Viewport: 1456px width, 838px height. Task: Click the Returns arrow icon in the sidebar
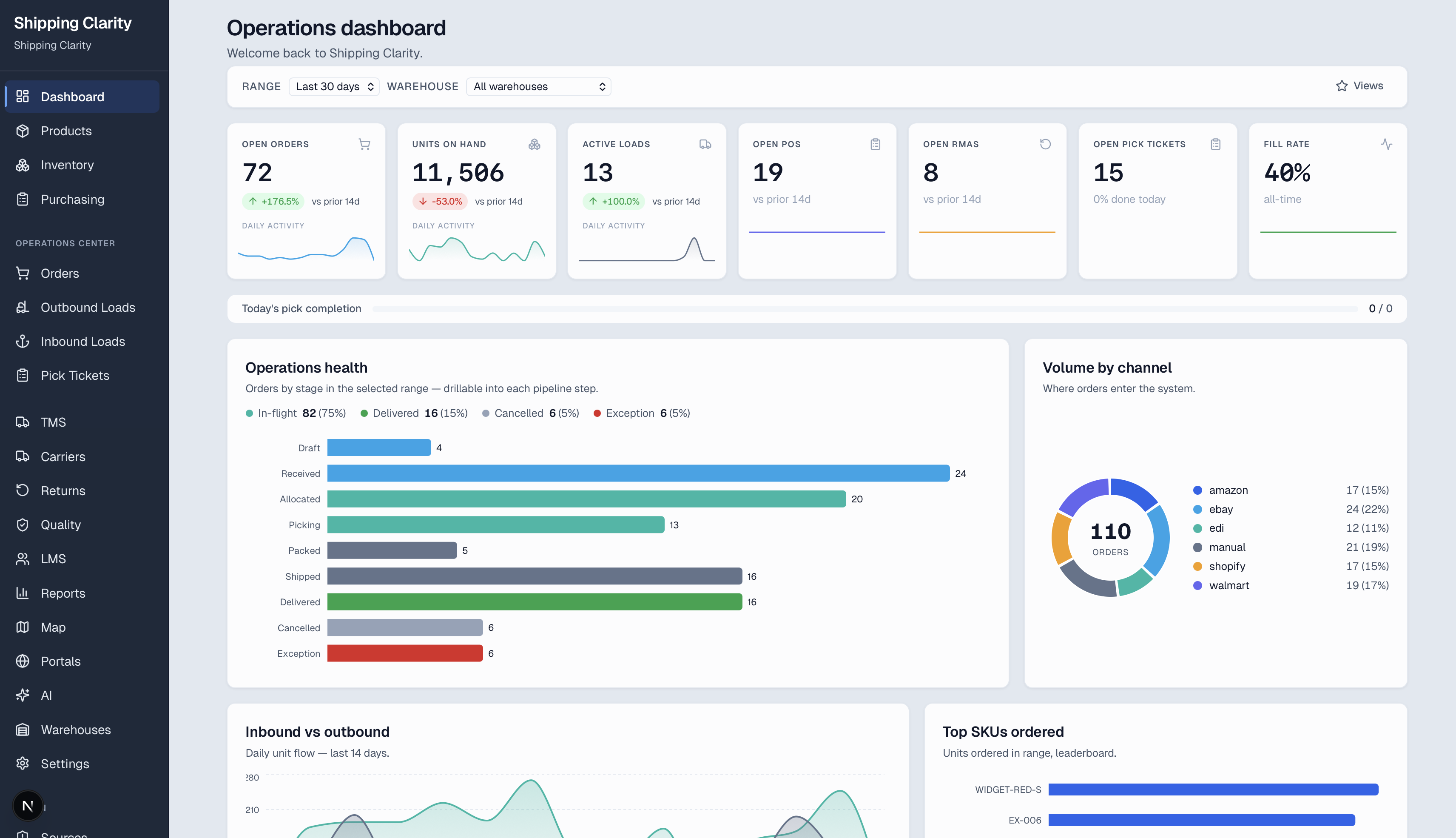[23, 490]
